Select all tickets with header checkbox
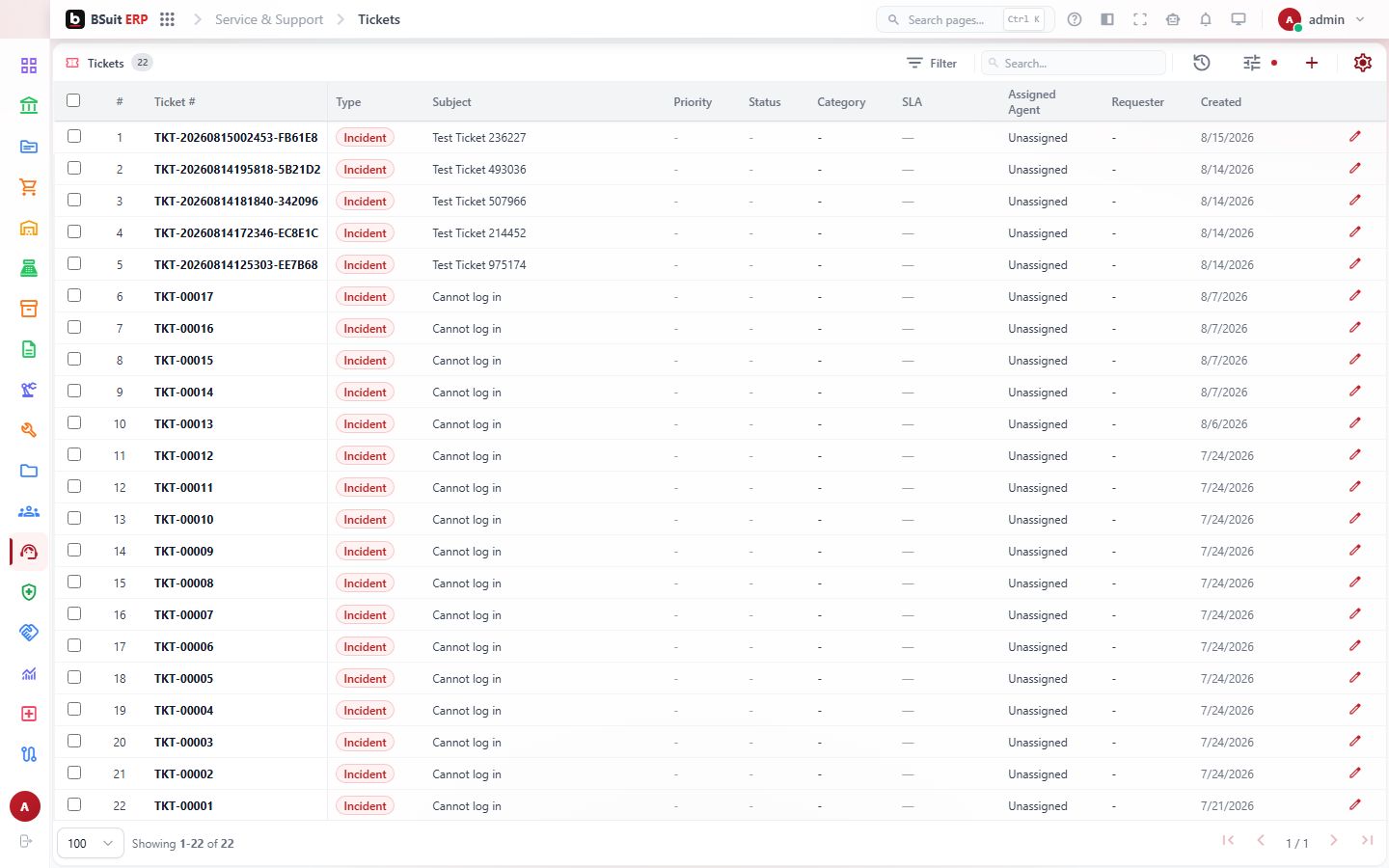1389x868 pixels. point(73,100)
